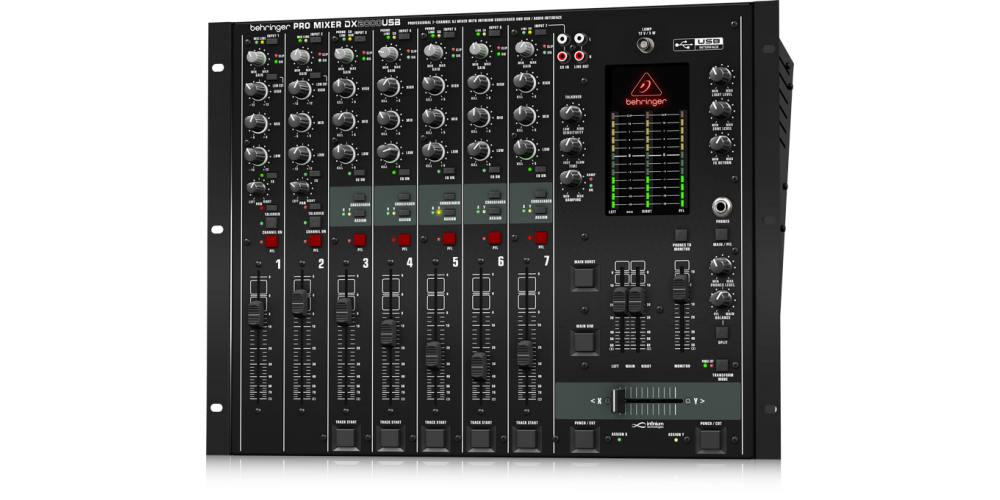Click channel 5 Low EQ knob
1000x500 pixels.
pyautogui.click(x=433, y=151)
